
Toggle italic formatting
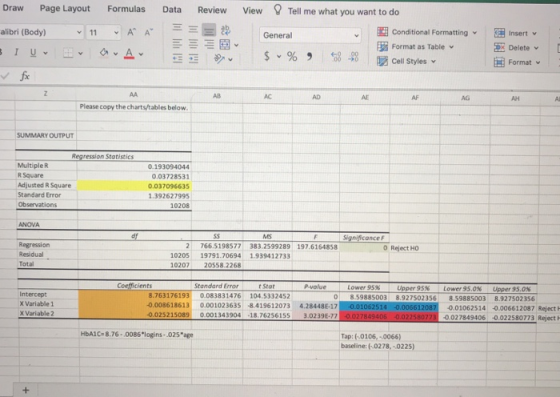16,52
